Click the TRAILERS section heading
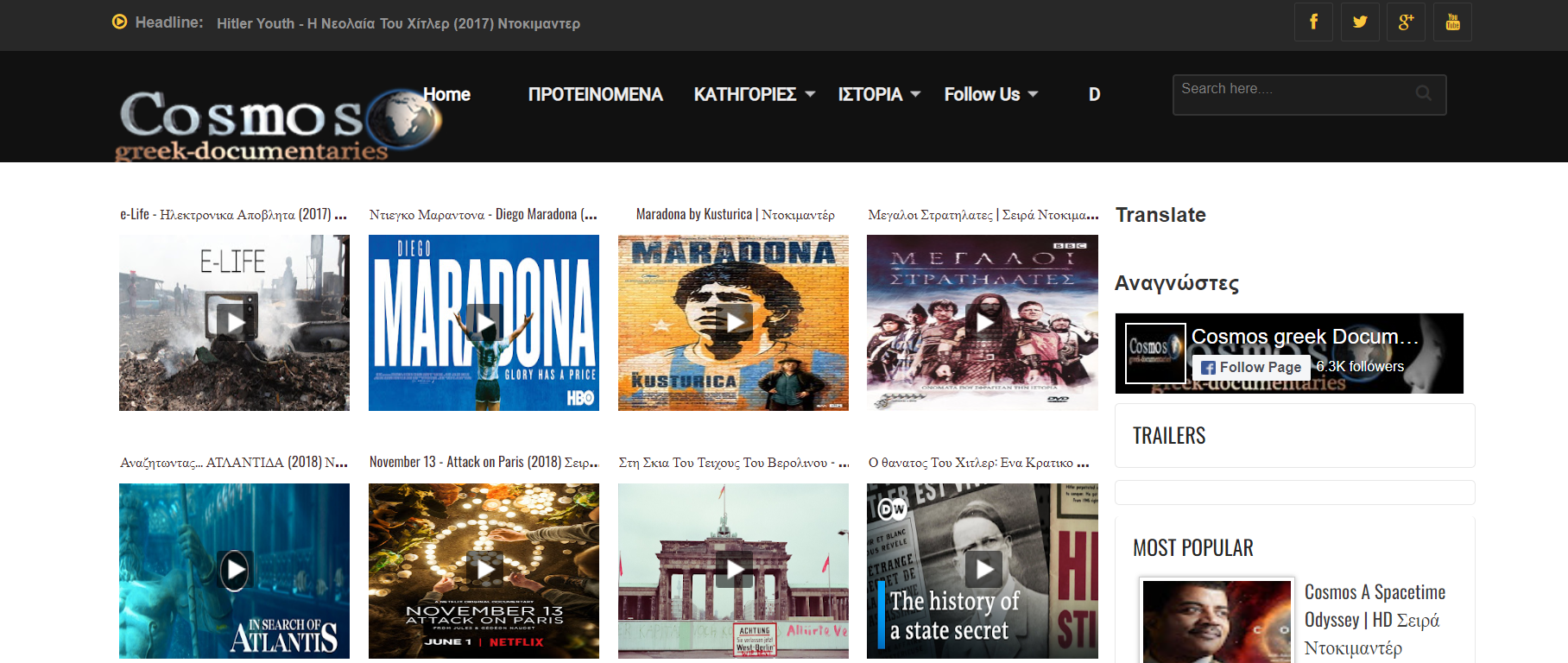 tap(1169, 436)
